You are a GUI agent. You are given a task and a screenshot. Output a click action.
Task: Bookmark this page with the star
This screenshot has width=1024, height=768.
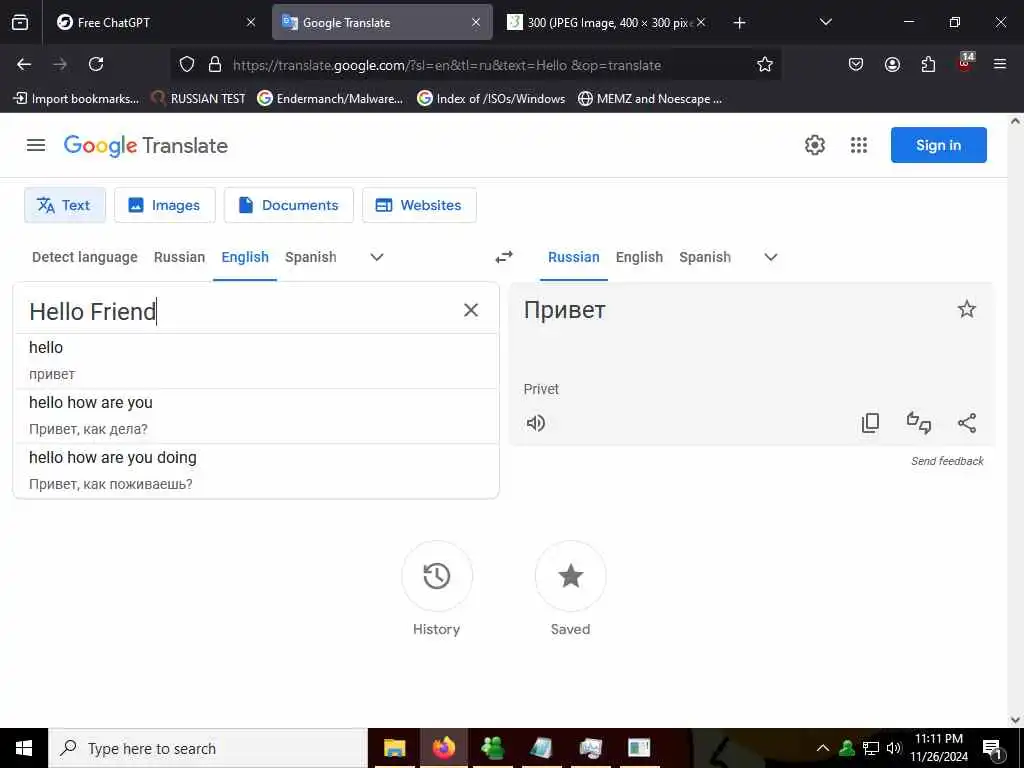click(x=765, y=64)
